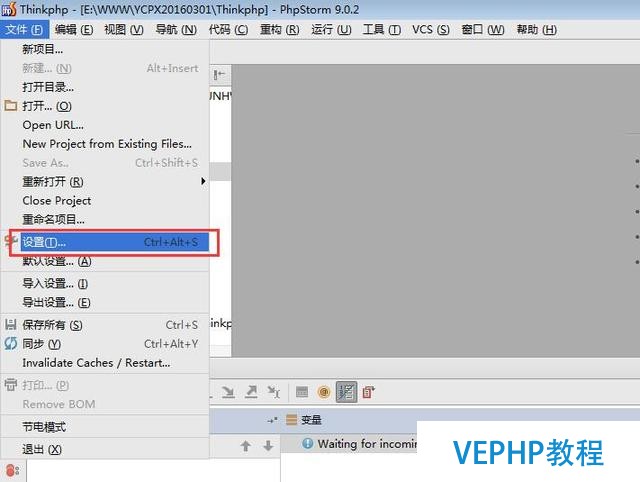Viewport: 640px width, 482px height.
Task: Select New Project from Existing Files...
Action: (x=105, y=144)
